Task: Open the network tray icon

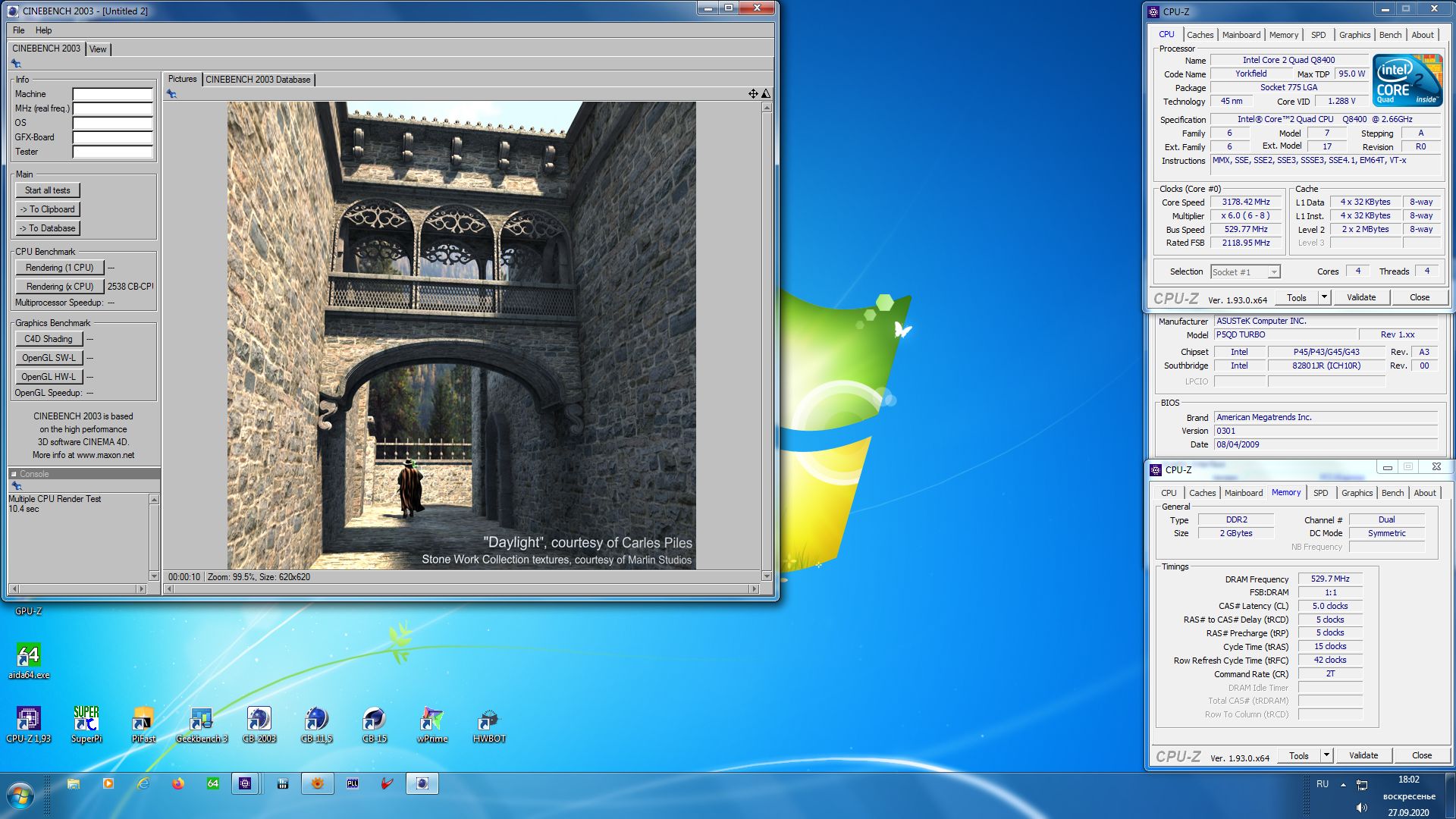Action: coord(1362,785)
